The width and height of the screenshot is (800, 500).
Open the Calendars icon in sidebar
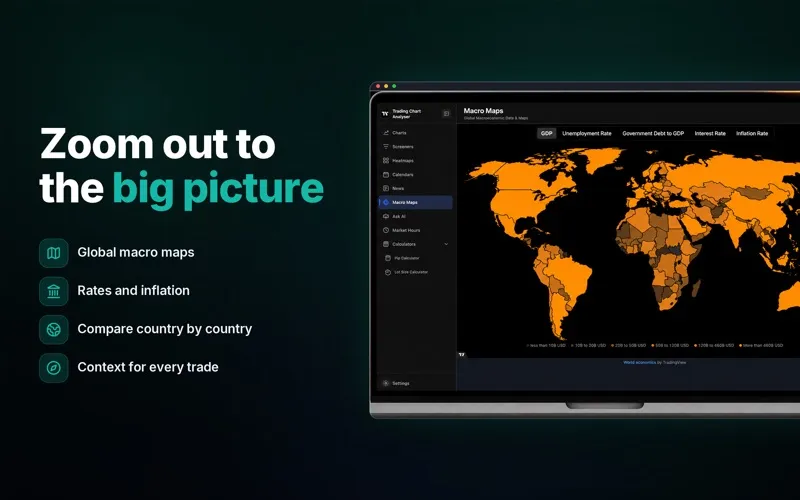coord(386,174)
